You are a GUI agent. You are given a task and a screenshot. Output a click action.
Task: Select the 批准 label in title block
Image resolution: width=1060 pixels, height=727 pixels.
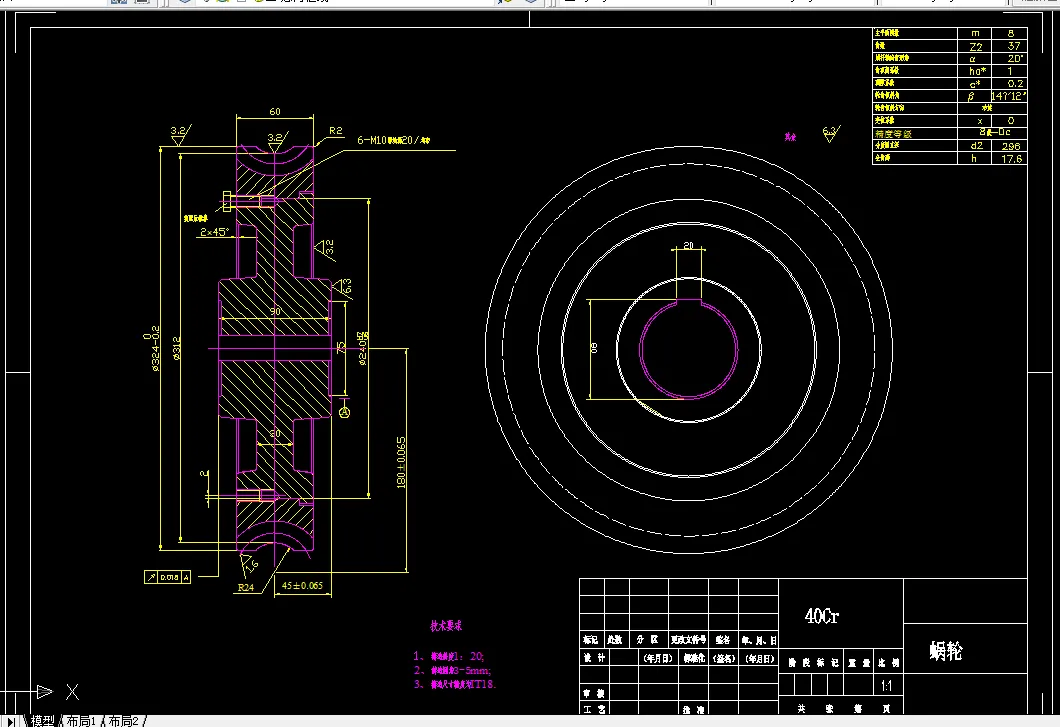point(694,709)
